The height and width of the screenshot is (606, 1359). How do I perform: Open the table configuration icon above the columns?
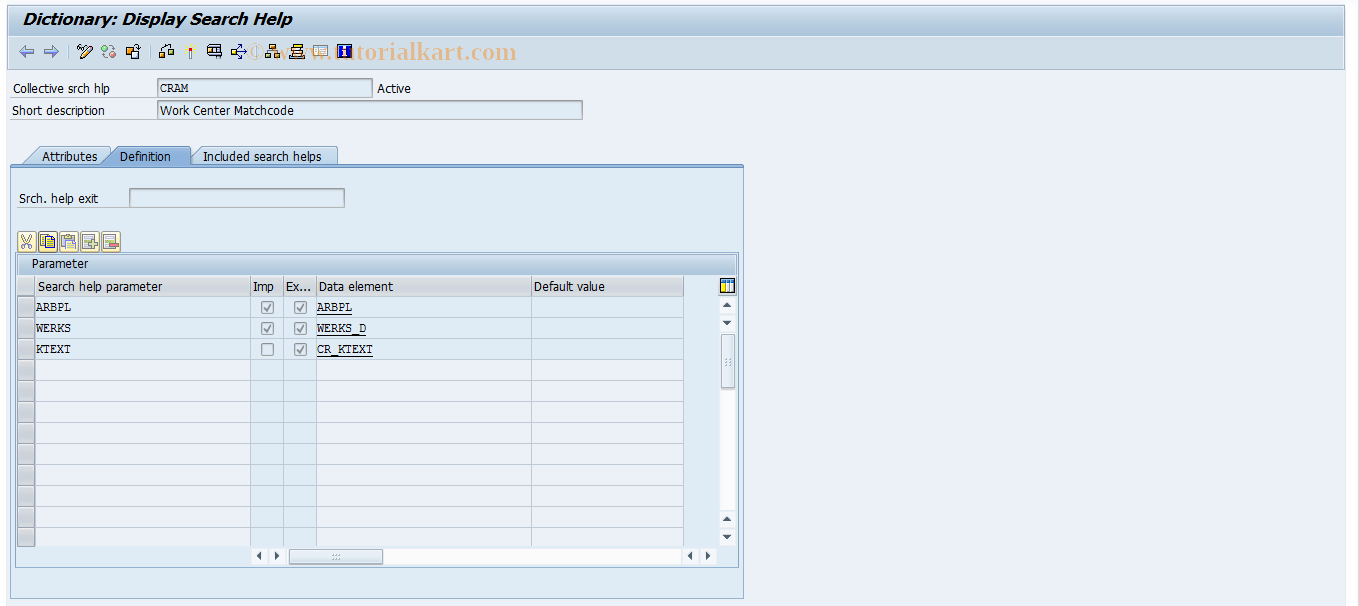coord(727,286)
